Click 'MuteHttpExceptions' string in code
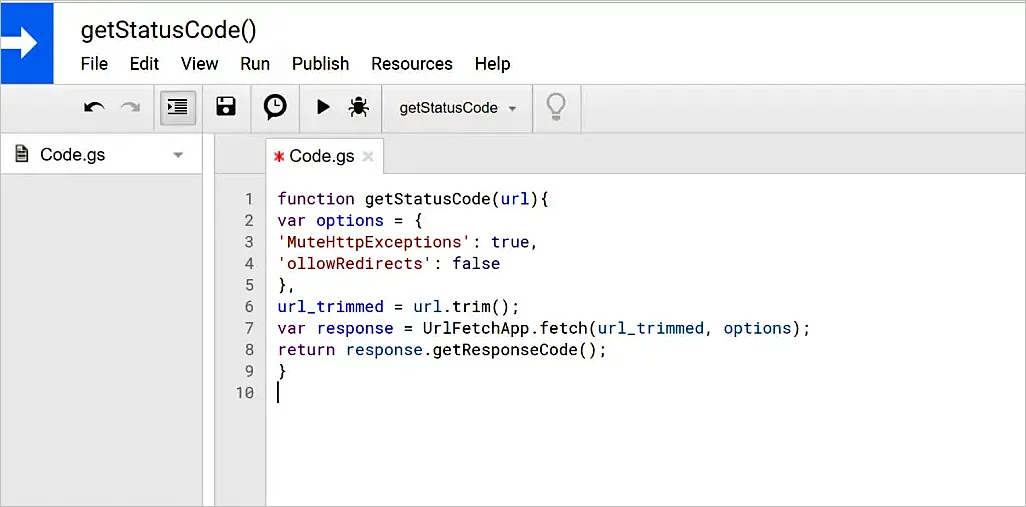The image size is (1026, 507). click(374, 242)
